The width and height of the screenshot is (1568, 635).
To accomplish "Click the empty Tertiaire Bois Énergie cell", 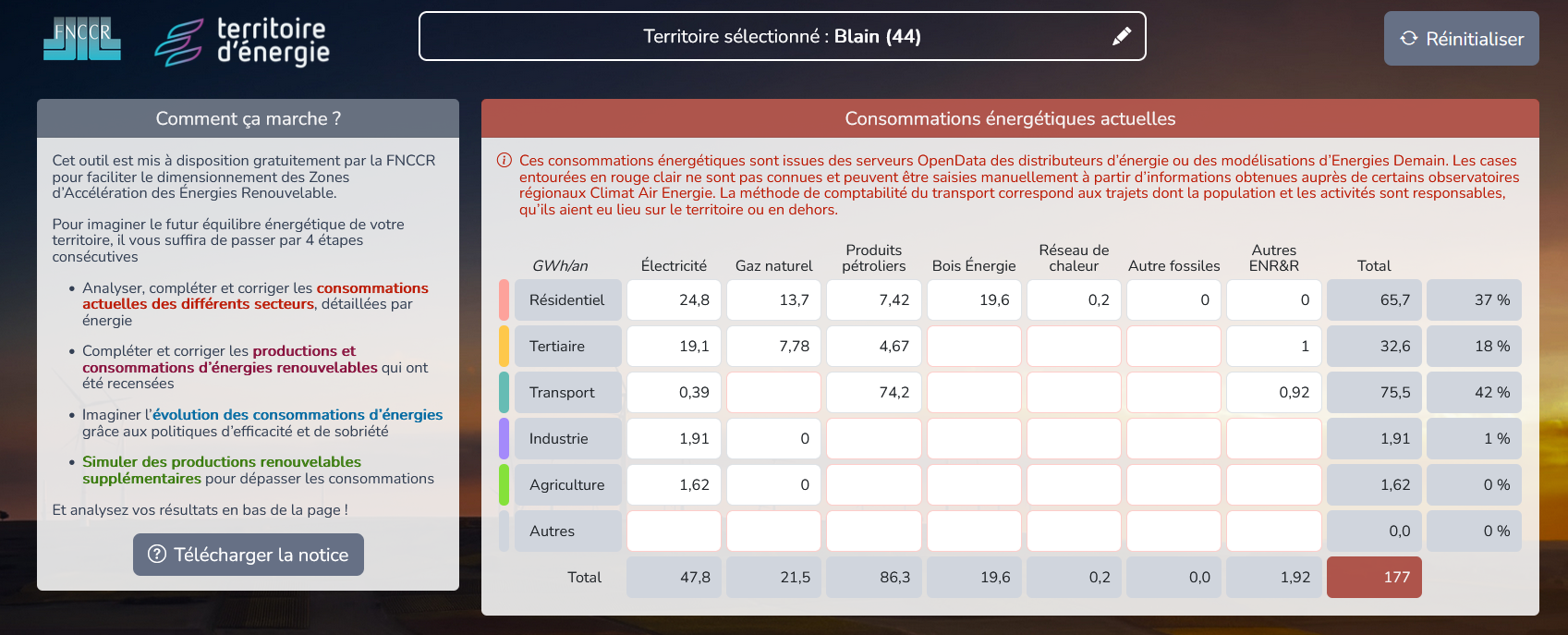I will [974, 347].
